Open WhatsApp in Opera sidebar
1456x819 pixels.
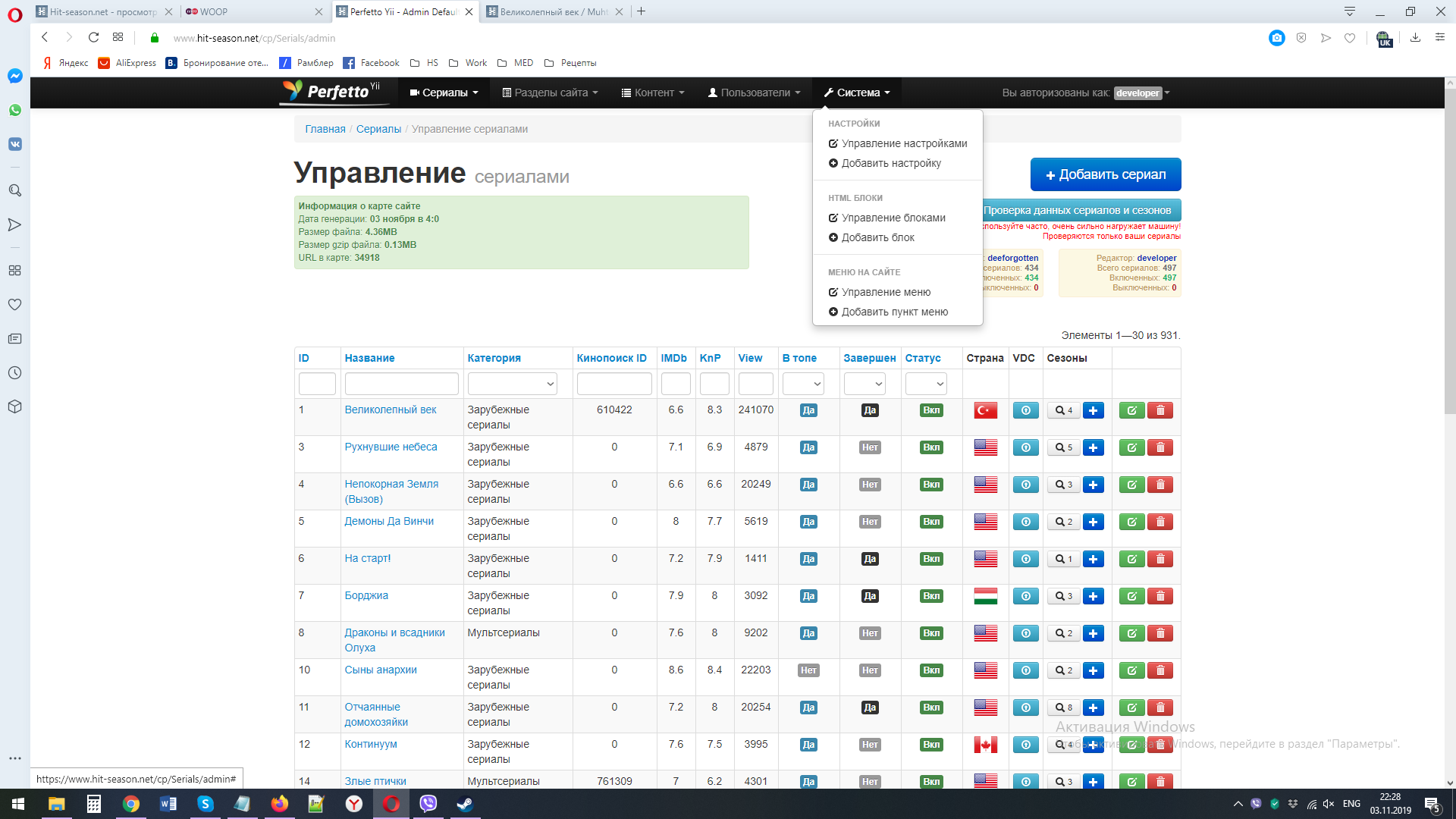[x=14, y=110]
